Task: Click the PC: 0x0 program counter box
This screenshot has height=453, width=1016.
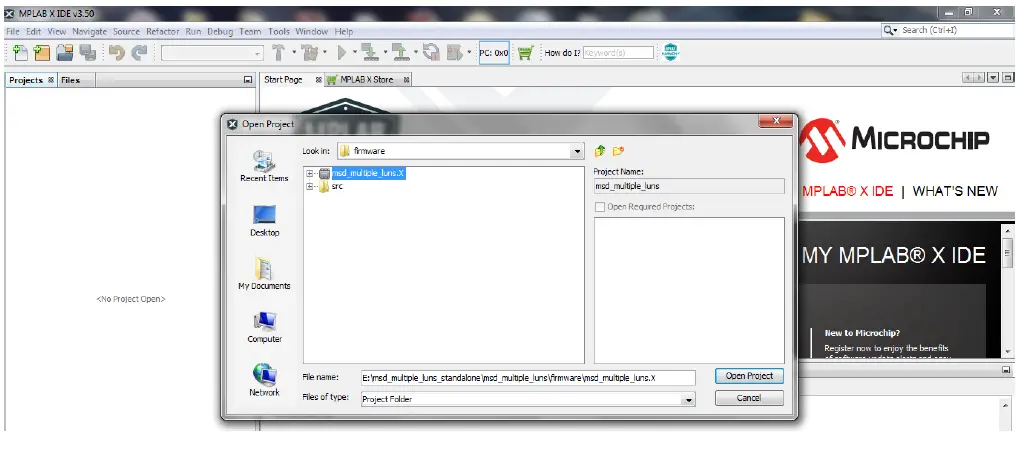Action: [x=494, y=52]
